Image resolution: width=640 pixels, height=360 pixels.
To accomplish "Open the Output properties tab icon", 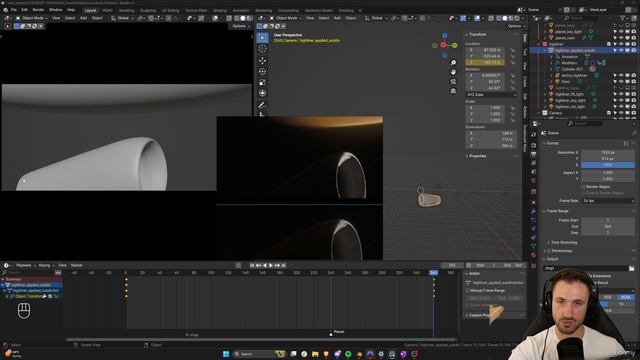I will (533, 154).
